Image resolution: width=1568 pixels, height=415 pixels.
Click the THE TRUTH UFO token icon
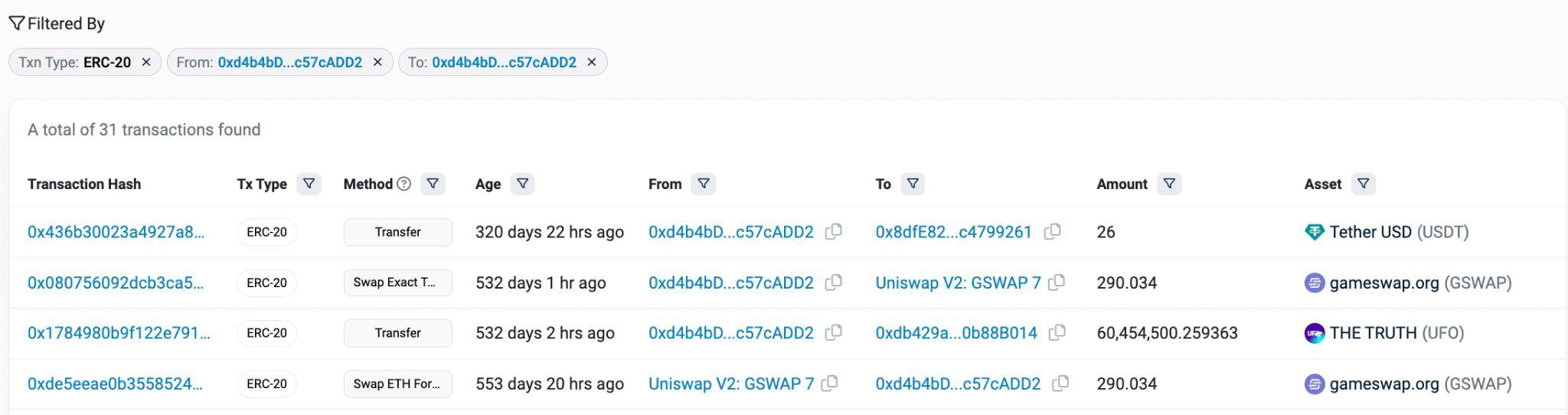(1314, 333)
